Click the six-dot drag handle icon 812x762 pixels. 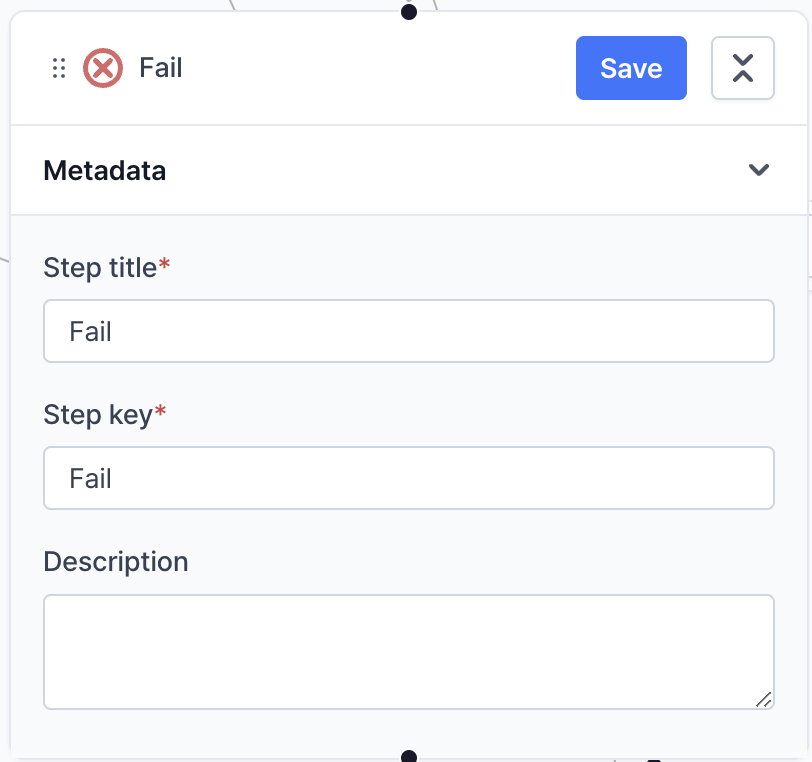pyautogui.click(x=59, y=68)
